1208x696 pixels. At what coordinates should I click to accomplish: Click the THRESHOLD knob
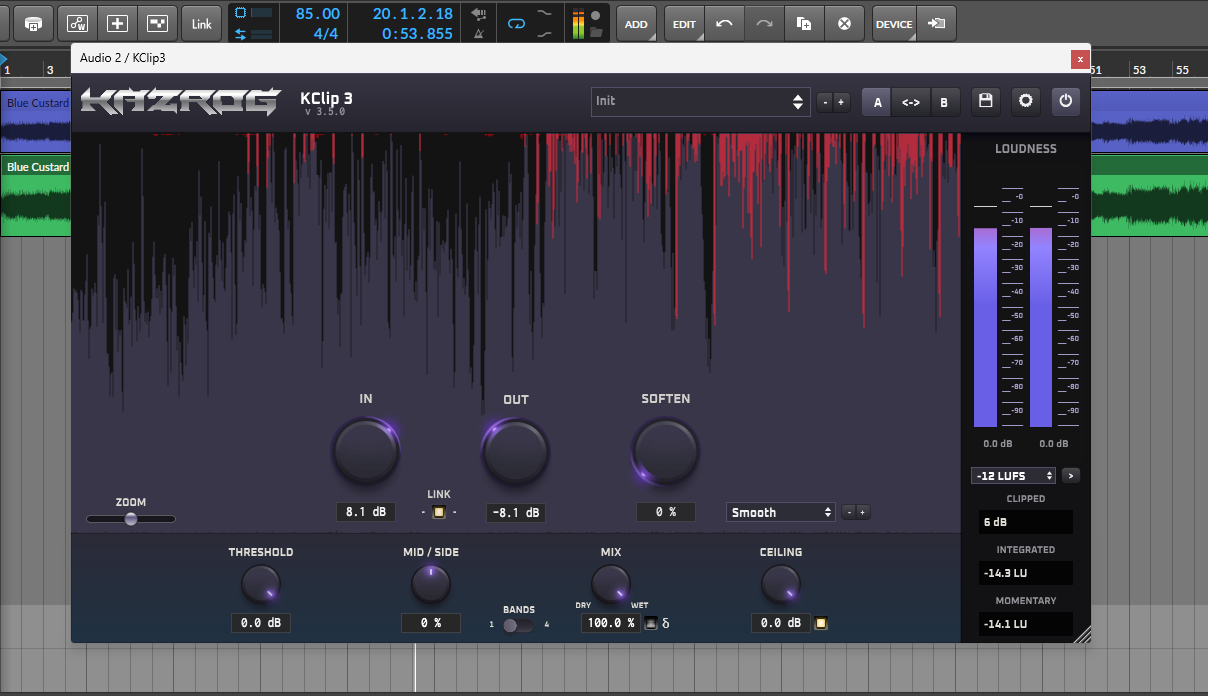click(x=261, y=584)
